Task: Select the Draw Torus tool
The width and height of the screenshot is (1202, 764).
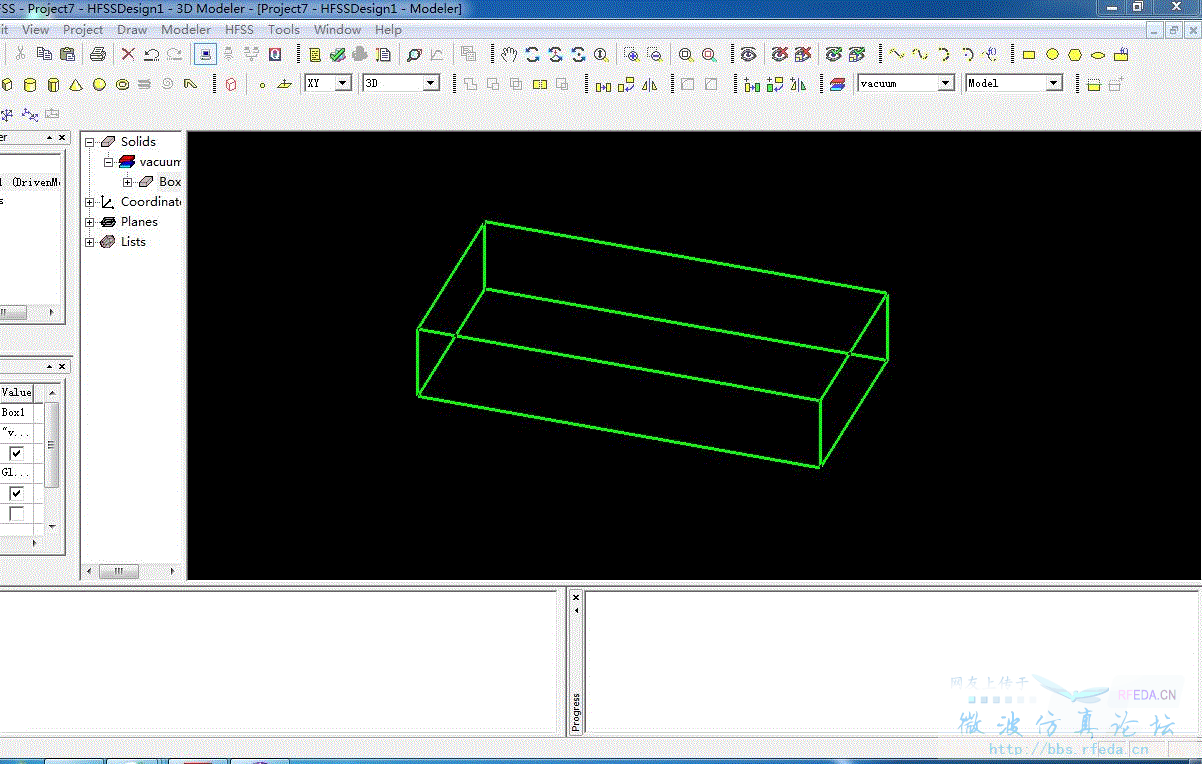Action: (122, 85)
